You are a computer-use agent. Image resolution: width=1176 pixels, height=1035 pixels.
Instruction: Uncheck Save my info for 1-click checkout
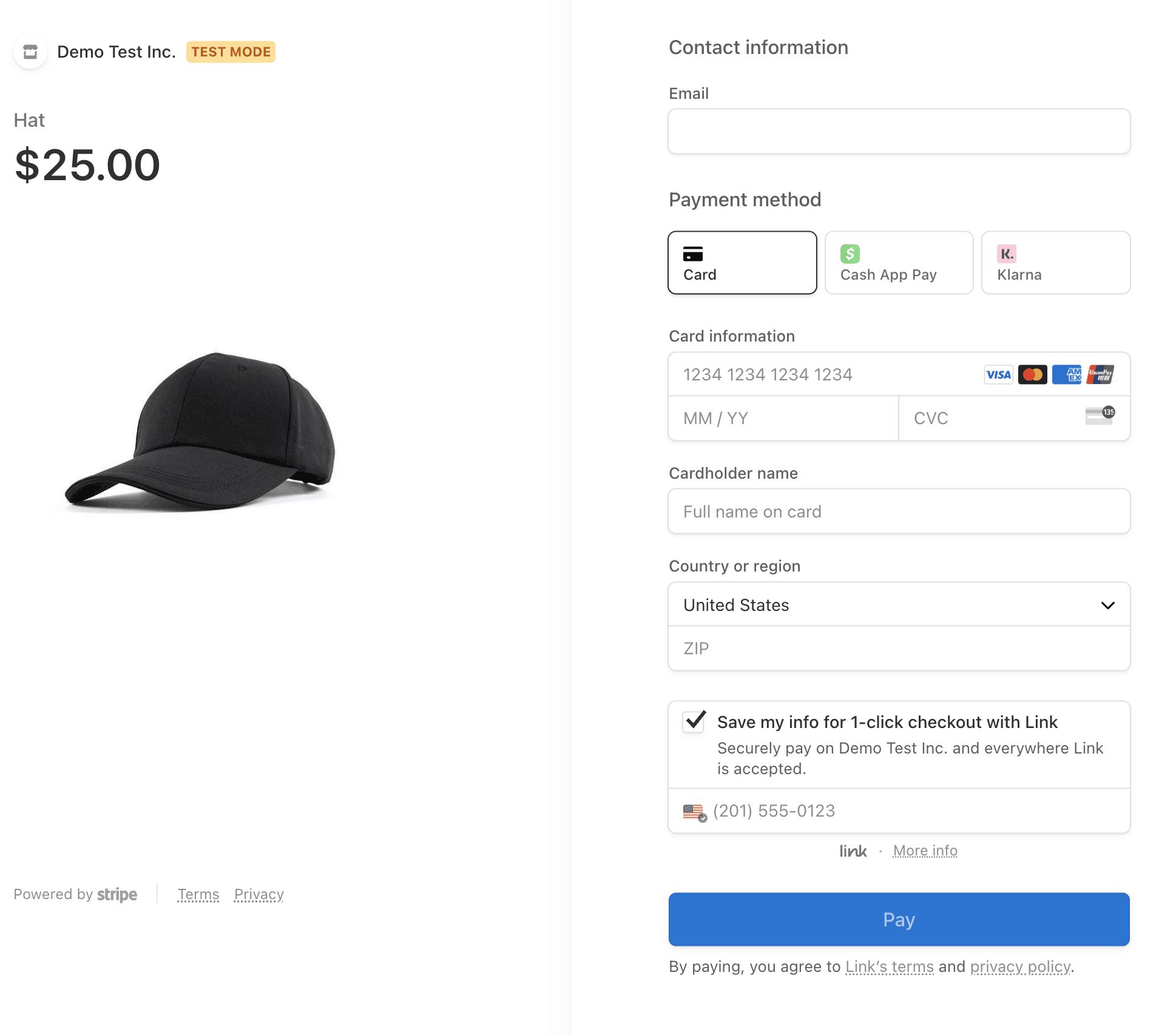692,722
